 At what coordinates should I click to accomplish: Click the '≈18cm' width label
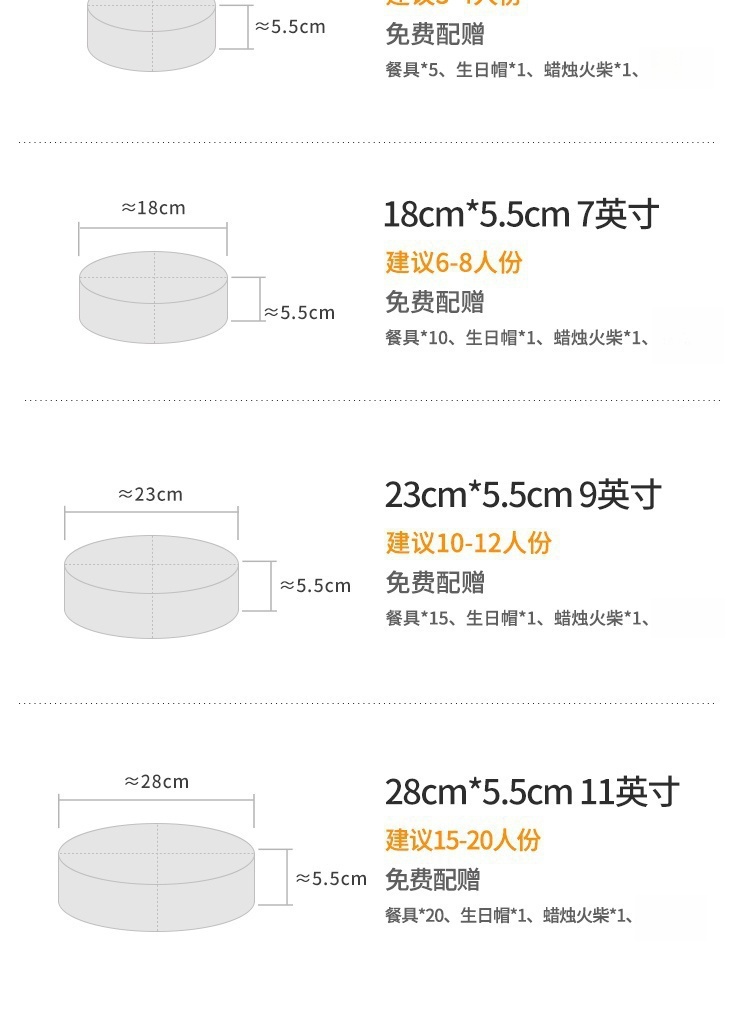click(x=153, y=208)
